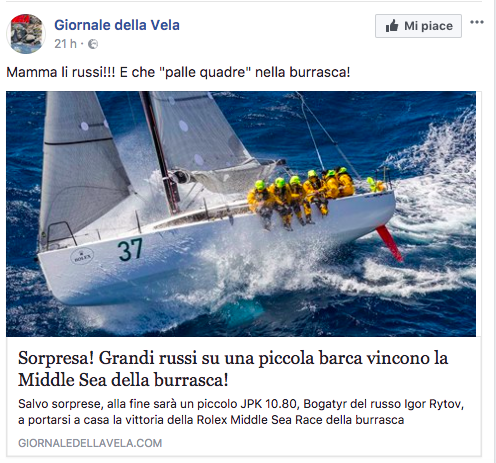This screenshot has height=463, width=496.
Task: Click the number 37 on the boat hull
Action: (130, 249)
